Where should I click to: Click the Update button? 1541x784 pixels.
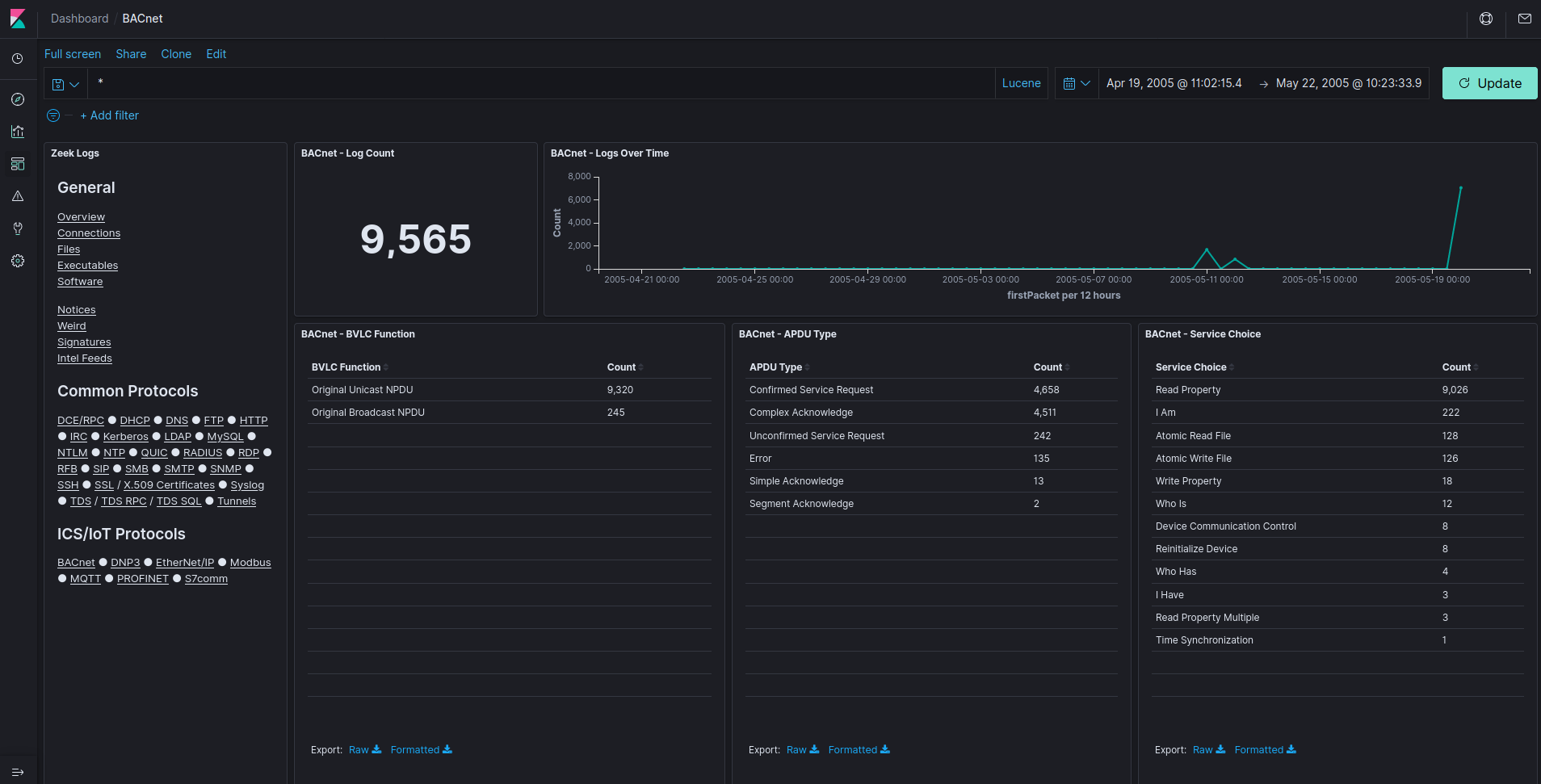[x=1489, y=83]
